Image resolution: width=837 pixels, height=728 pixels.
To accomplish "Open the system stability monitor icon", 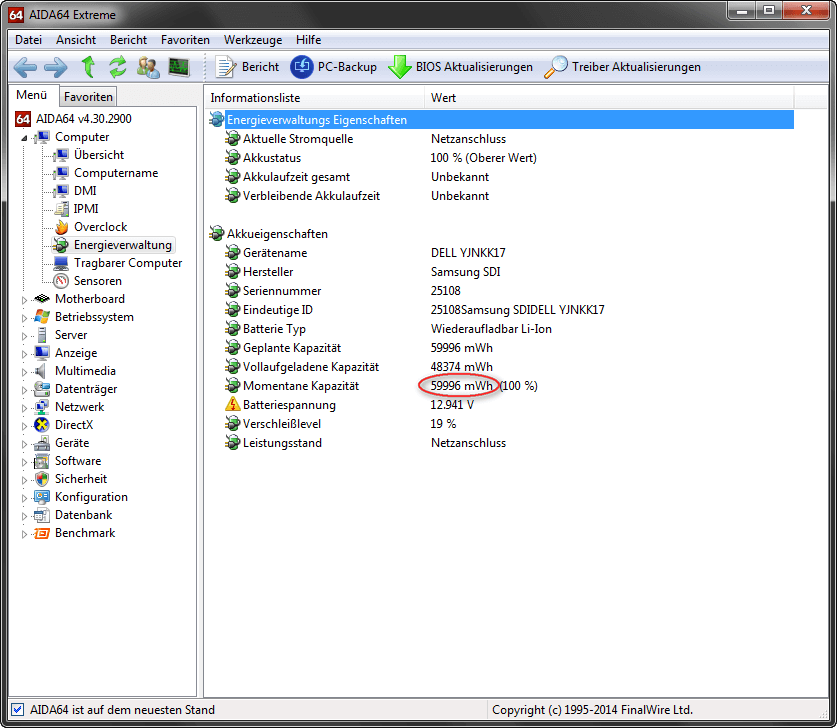I will coord(179,67).
